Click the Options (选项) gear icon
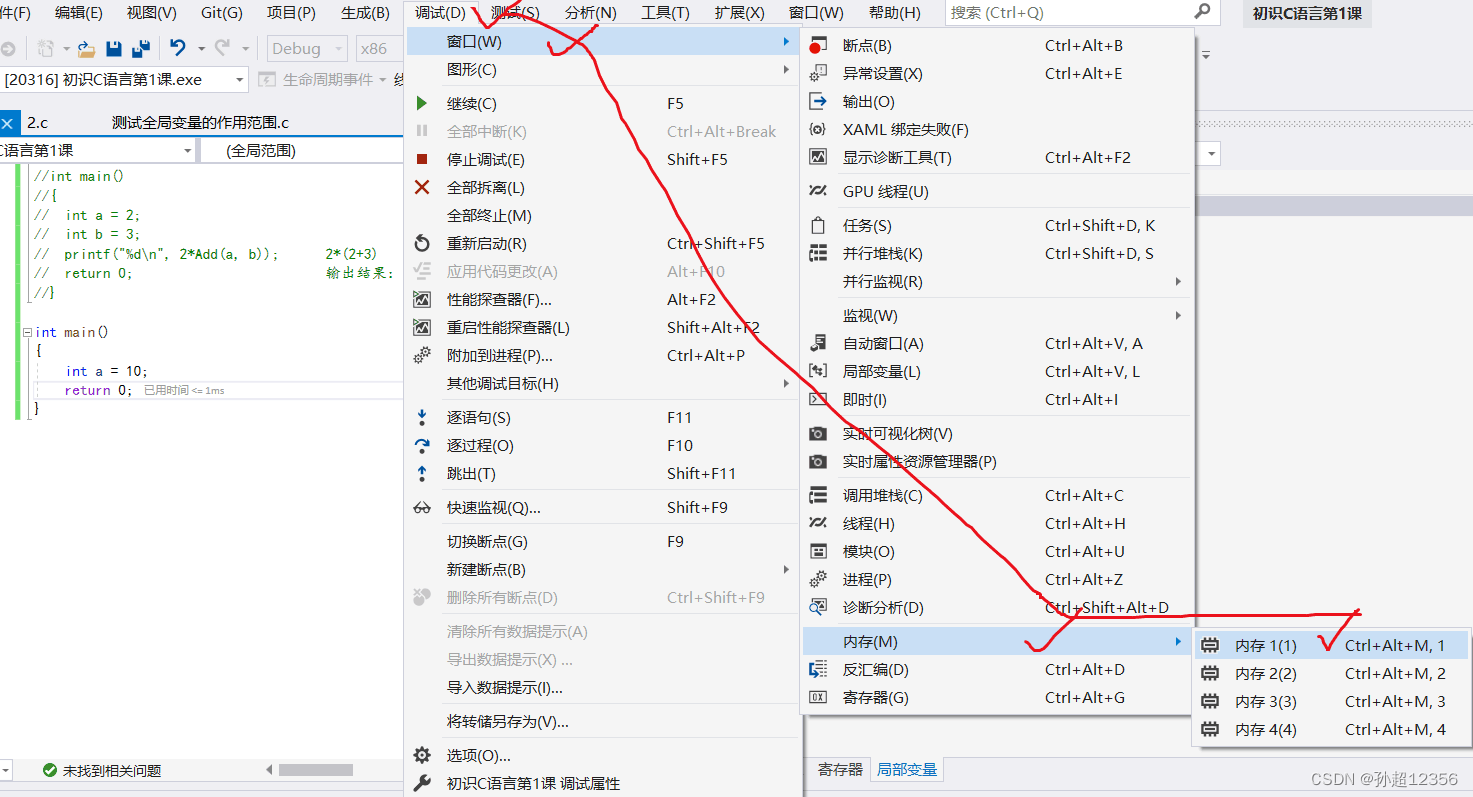The width and height of the screenshot is (1473, 797). pyautogui.click(x=422, y=755)
